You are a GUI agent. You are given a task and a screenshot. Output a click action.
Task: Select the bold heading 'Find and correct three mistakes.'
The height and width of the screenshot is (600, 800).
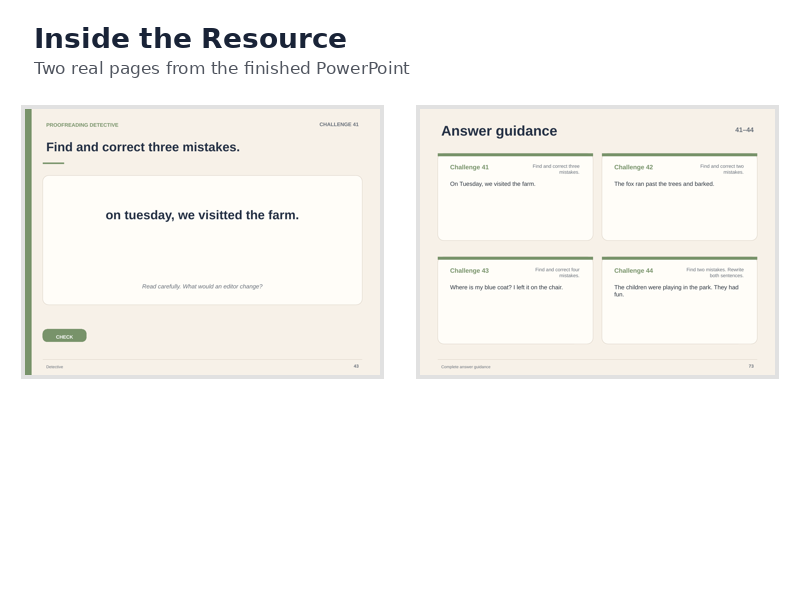143,147
